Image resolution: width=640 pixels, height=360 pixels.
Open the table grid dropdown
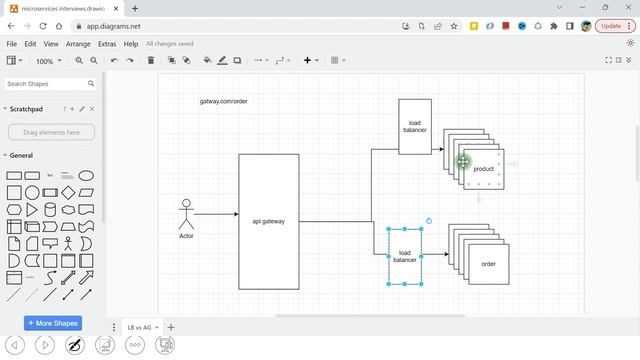338,60
